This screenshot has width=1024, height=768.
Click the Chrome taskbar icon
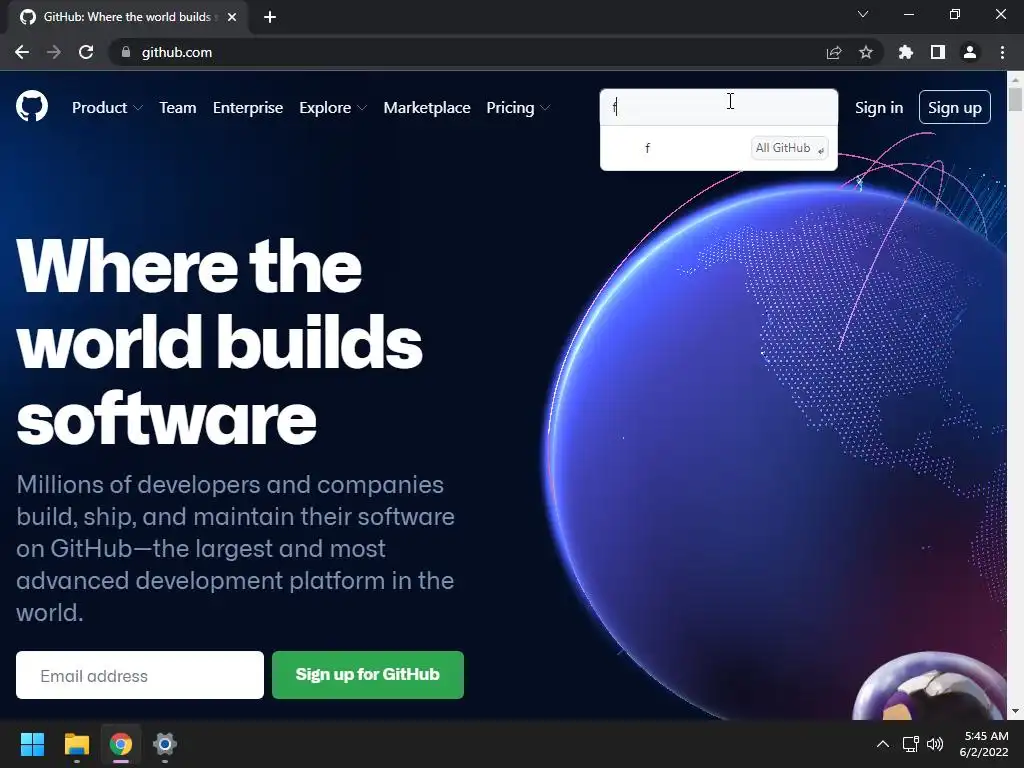pos(121,744)
